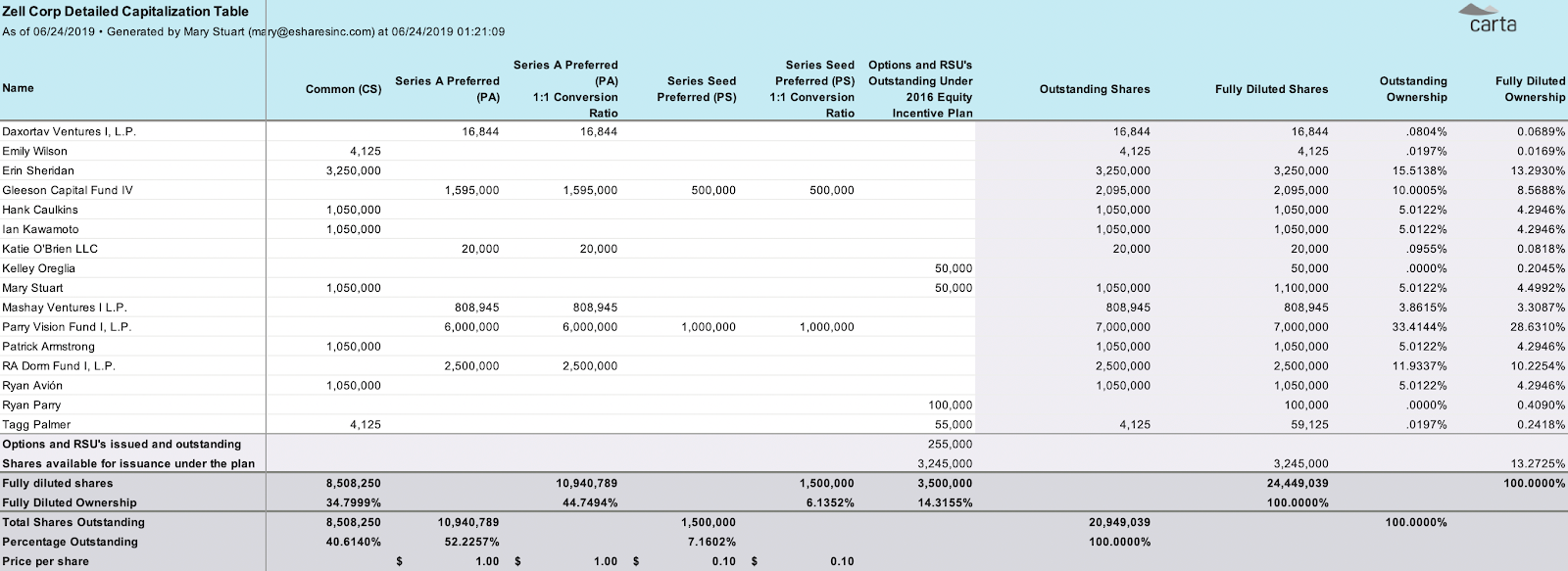Select the Outstanding Ownership column header
Screen dimensions: 1568x571
pos(1413,89)
